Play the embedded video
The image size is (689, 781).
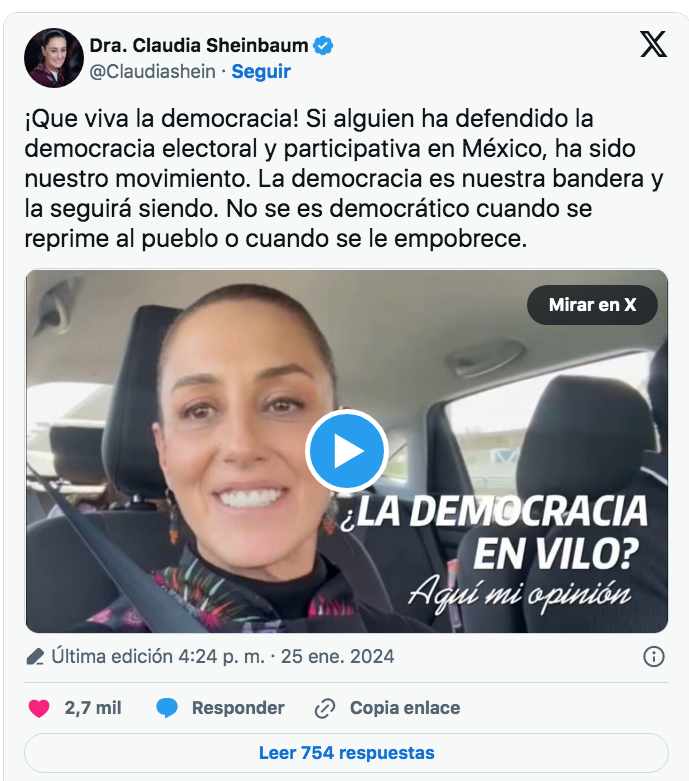pos(347,451)
